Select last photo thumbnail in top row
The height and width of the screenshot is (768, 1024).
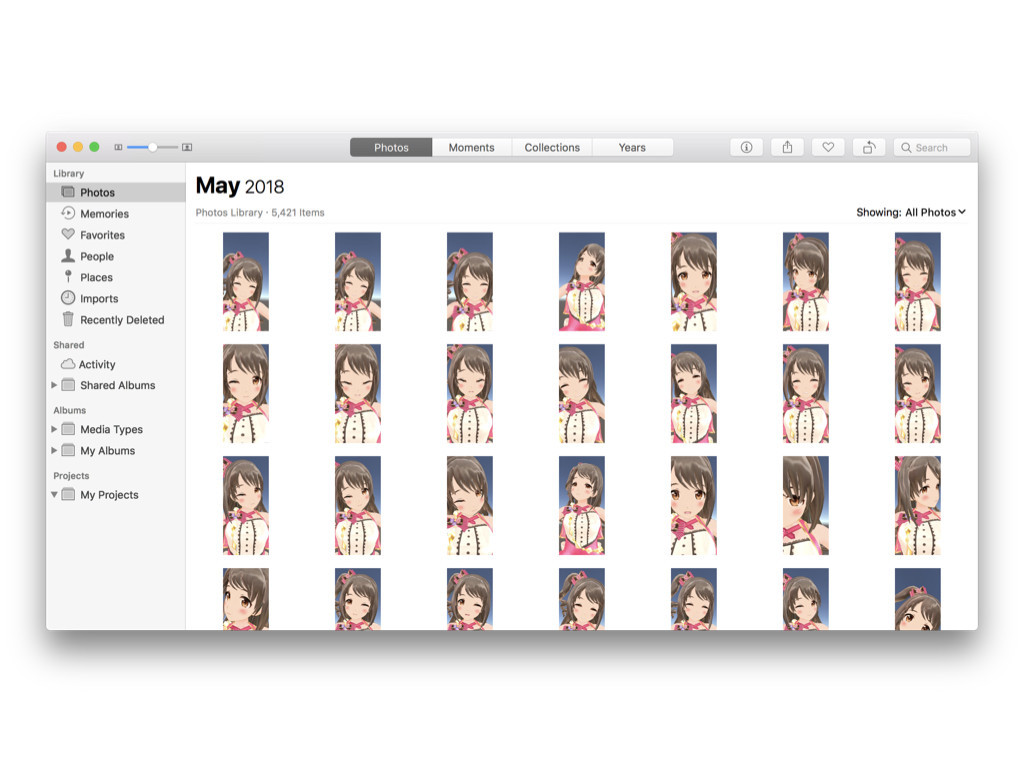pos(918,281)
